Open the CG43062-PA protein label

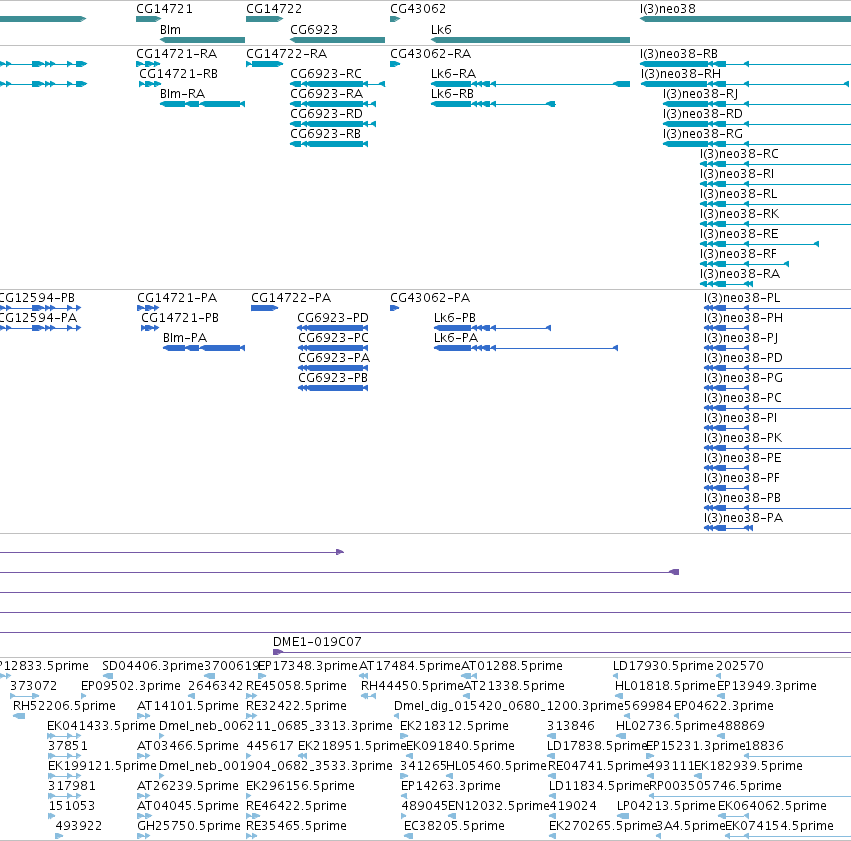tap(430, 298)
